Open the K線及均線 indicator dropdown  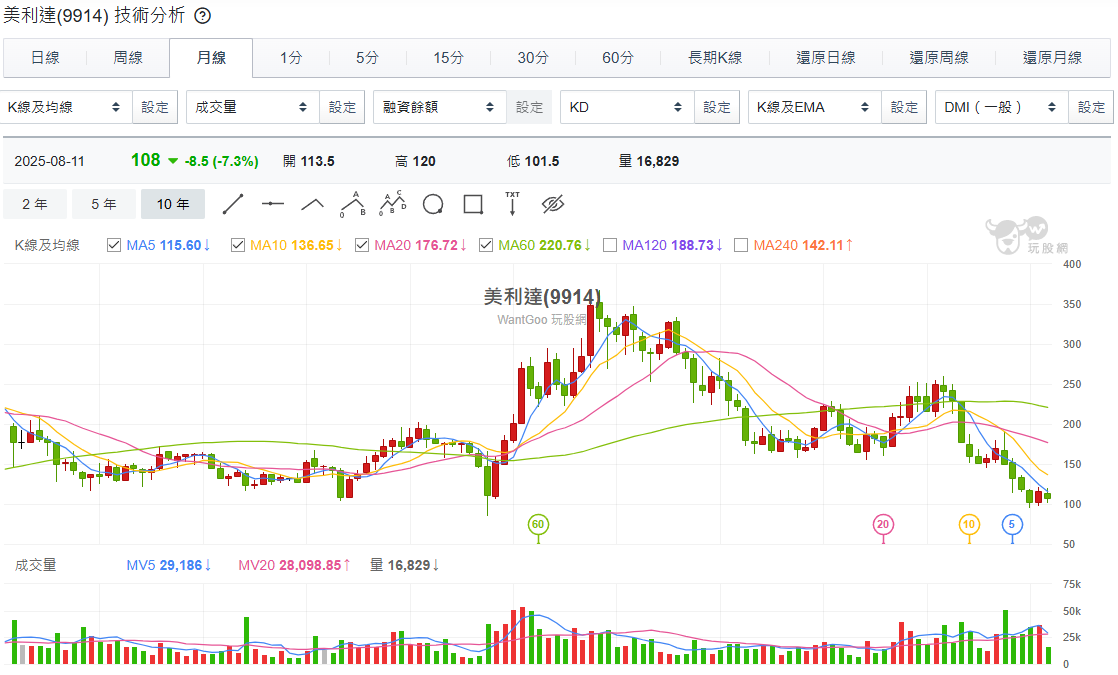(65, 107)
